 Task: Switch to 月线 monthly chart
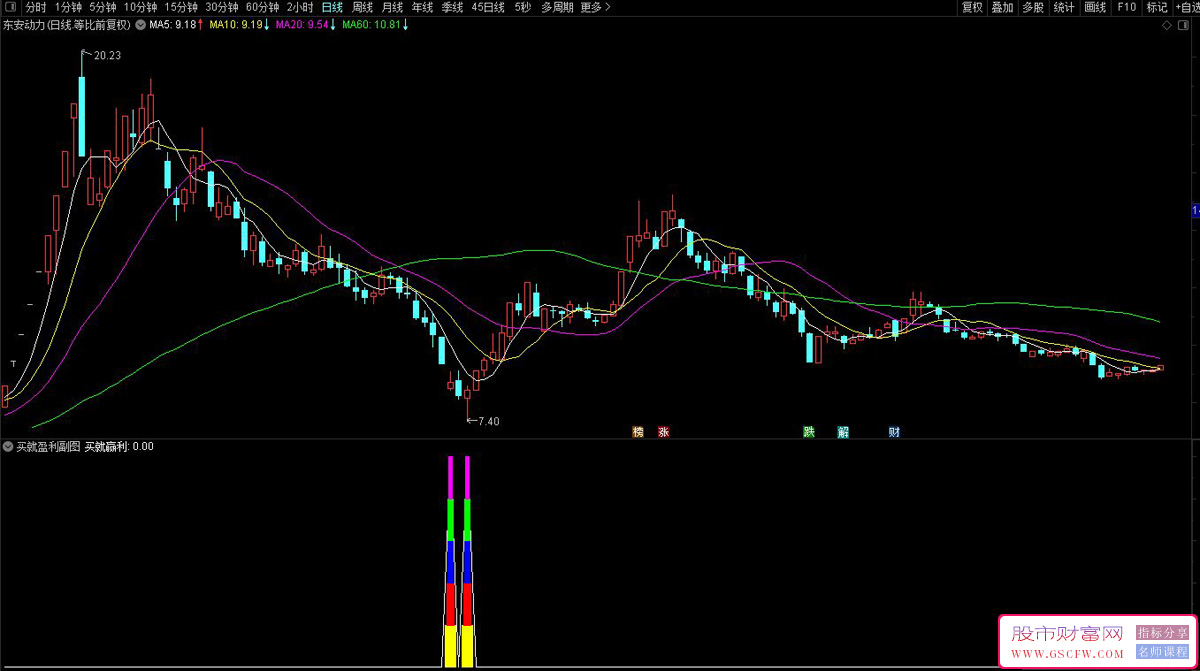click(392, 7)
